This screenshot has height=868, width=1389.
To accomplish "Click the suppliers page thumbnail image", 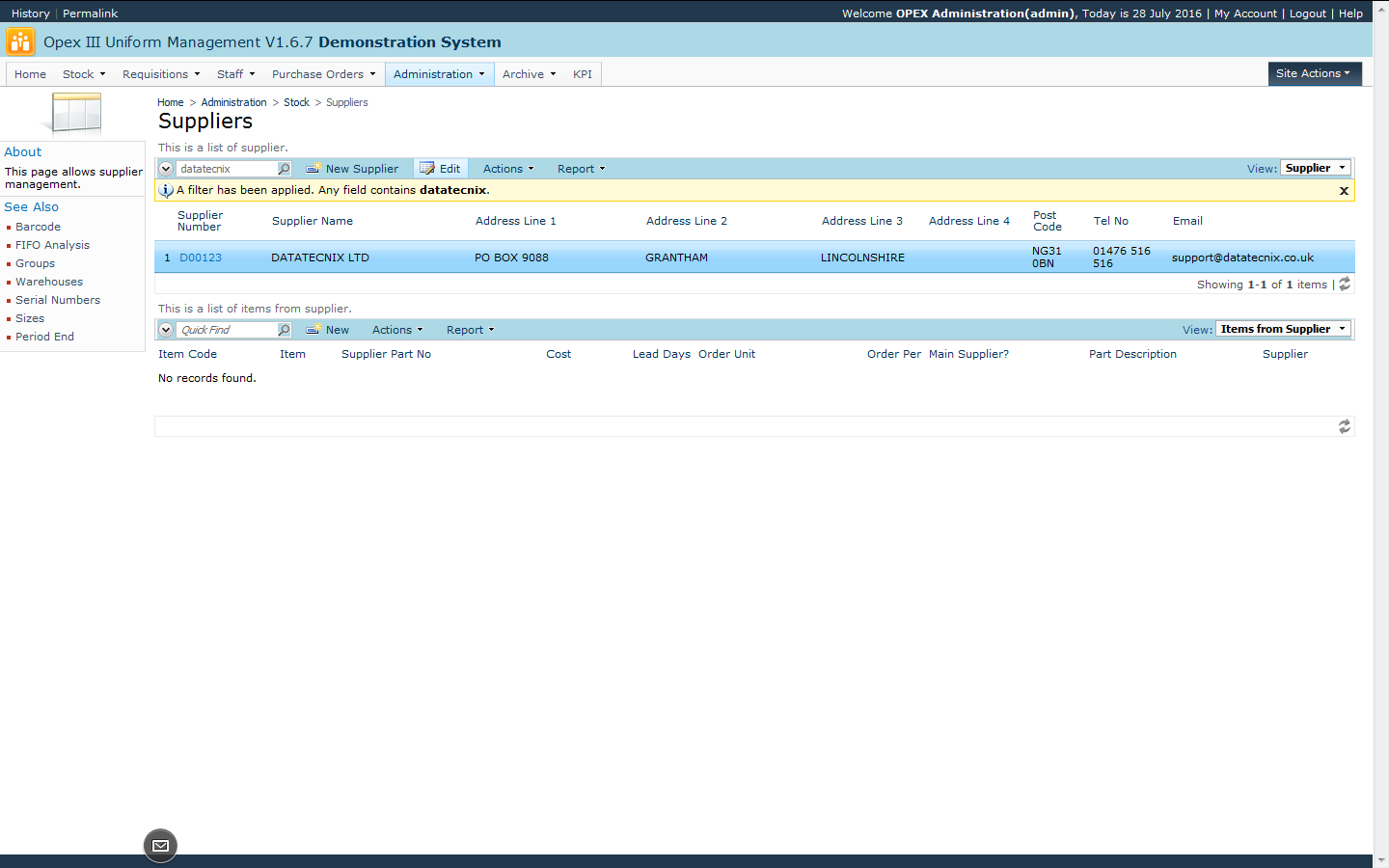I will [74, 114].
